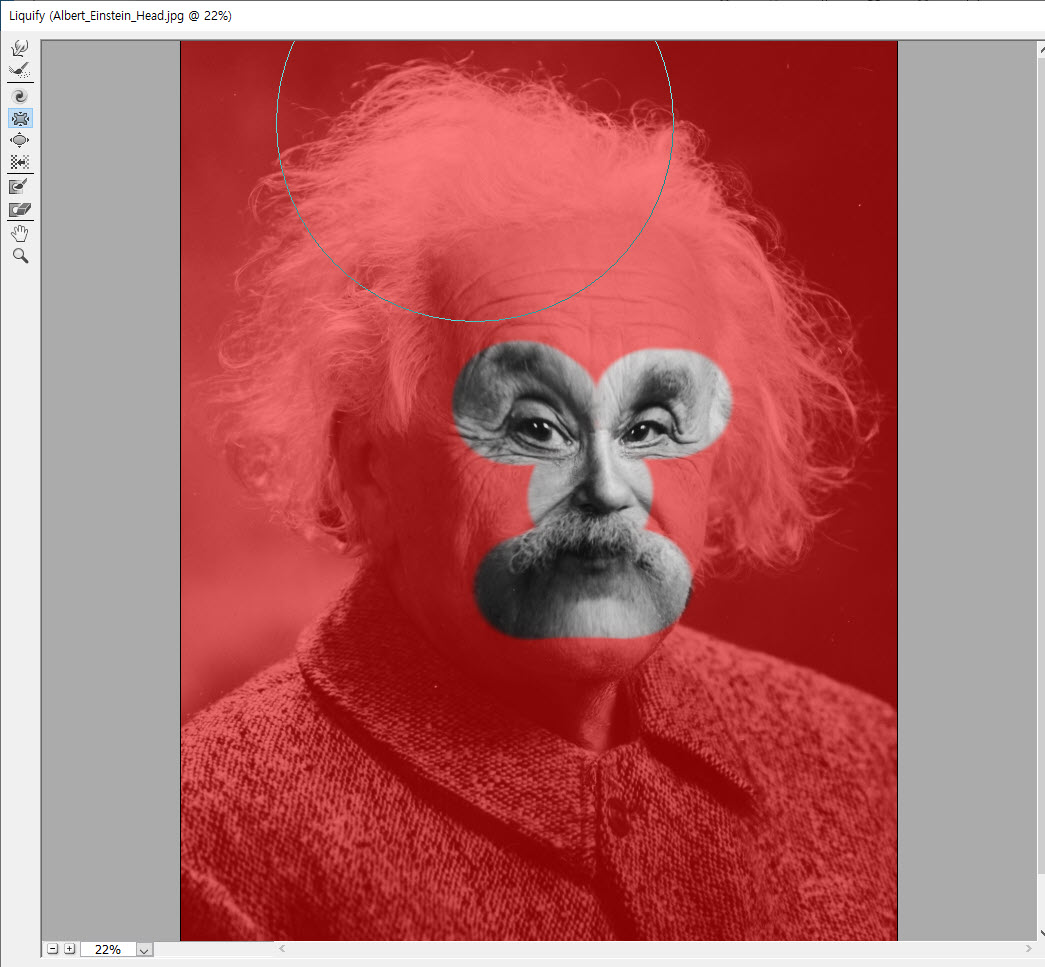Select the Bloat tool
This screenshot has width=1045, height=967.
point(20,140)
